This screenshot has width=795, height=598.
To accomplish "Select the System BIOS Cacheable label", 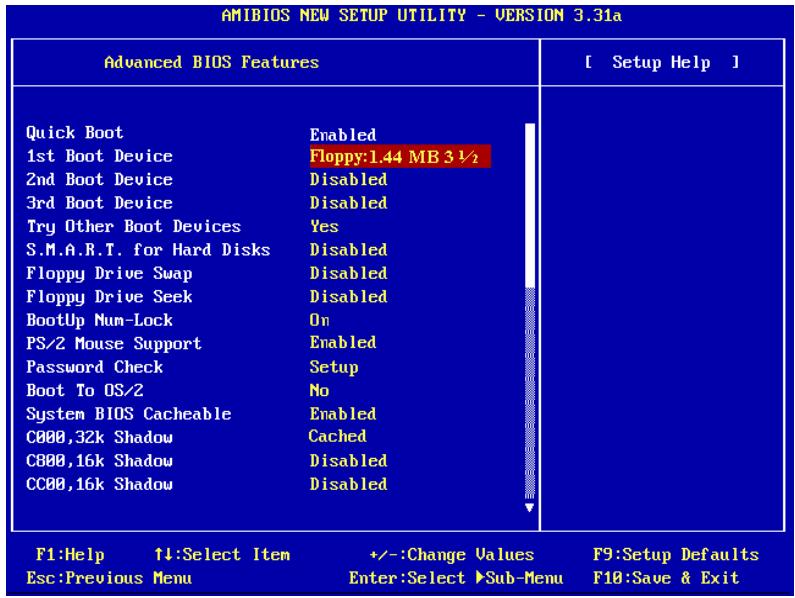I will pyautogui.click(x=128, y=414).
